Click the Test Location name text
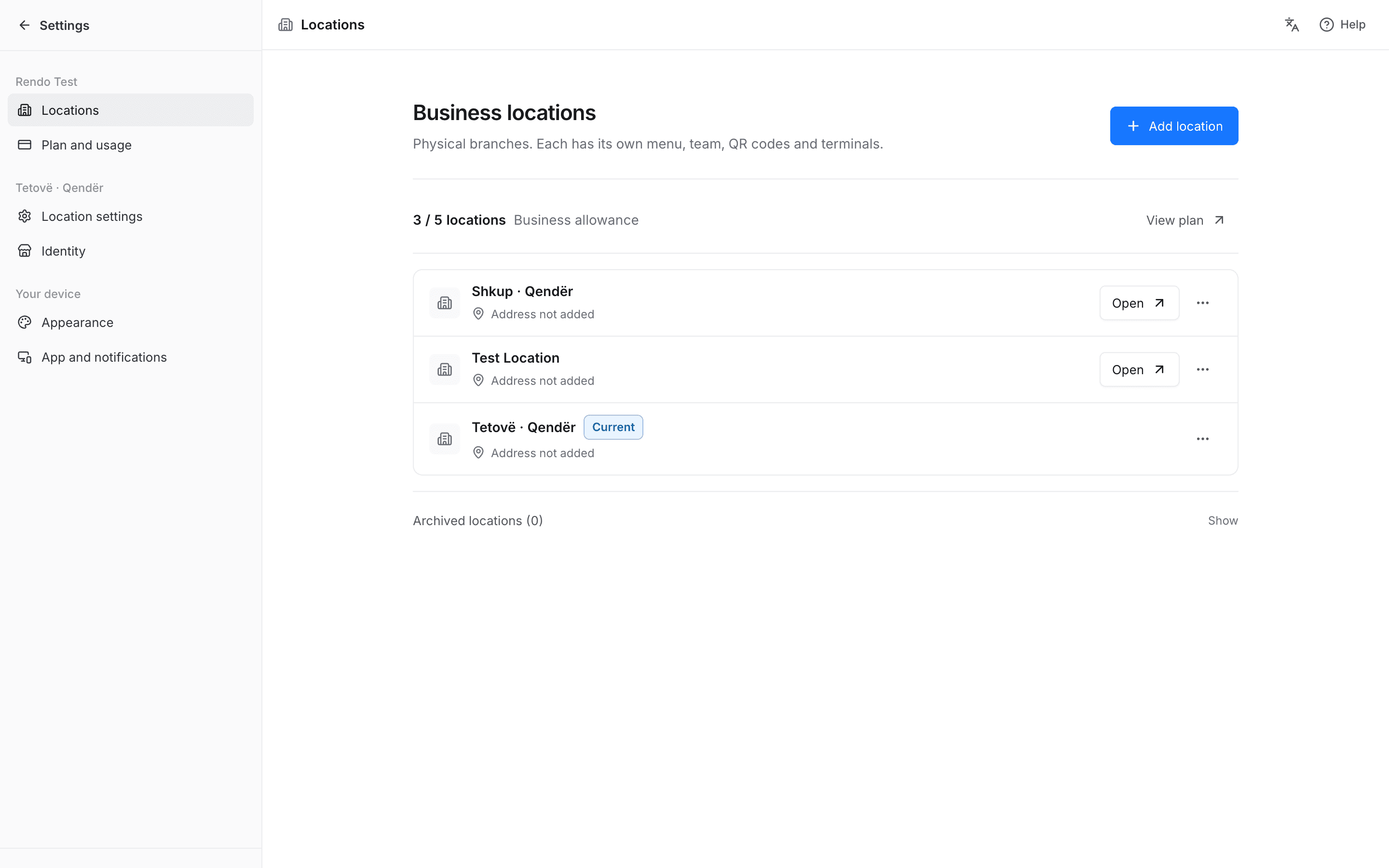Viewport: 1389px width, 868px height. tap(515, 358)
